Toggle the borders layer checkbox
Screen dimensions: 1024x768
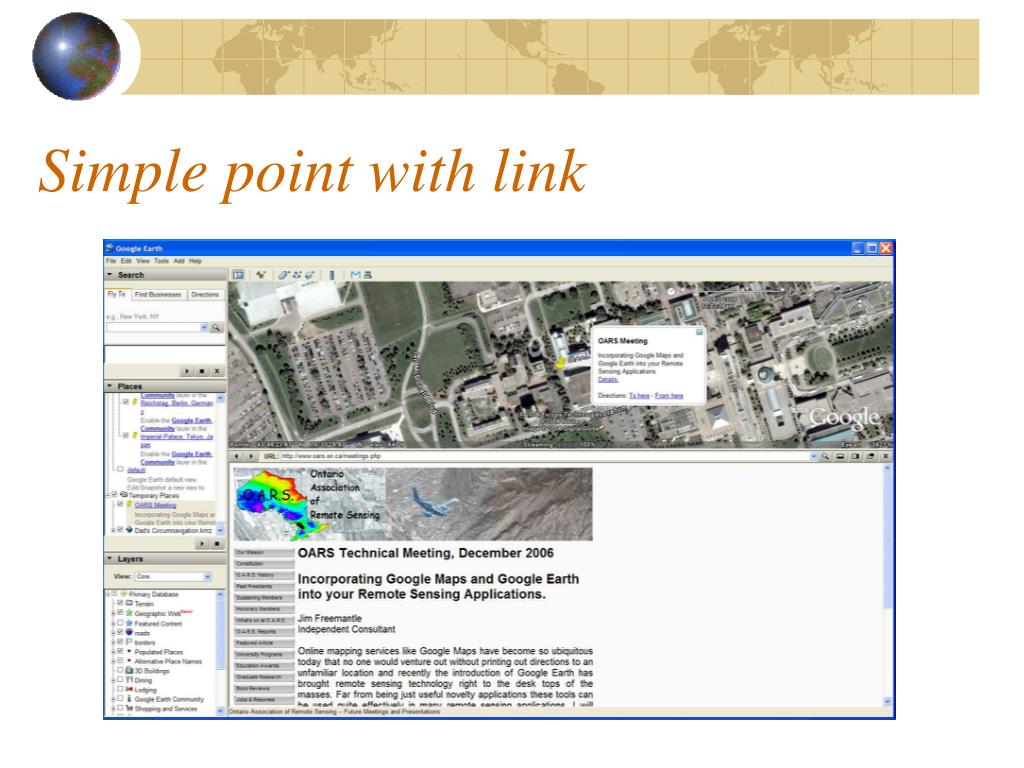[x=120, y=641]
